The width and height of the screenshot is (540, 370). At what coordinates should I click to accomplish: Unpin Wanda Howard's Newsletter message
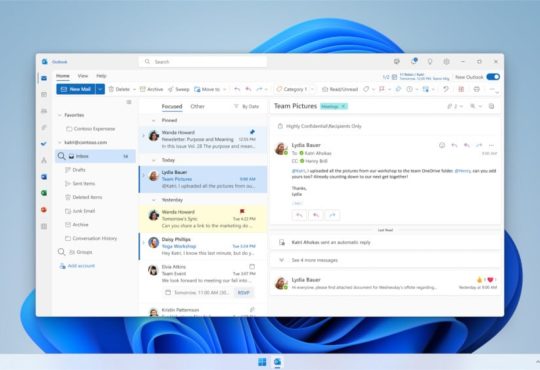(252, 132)
